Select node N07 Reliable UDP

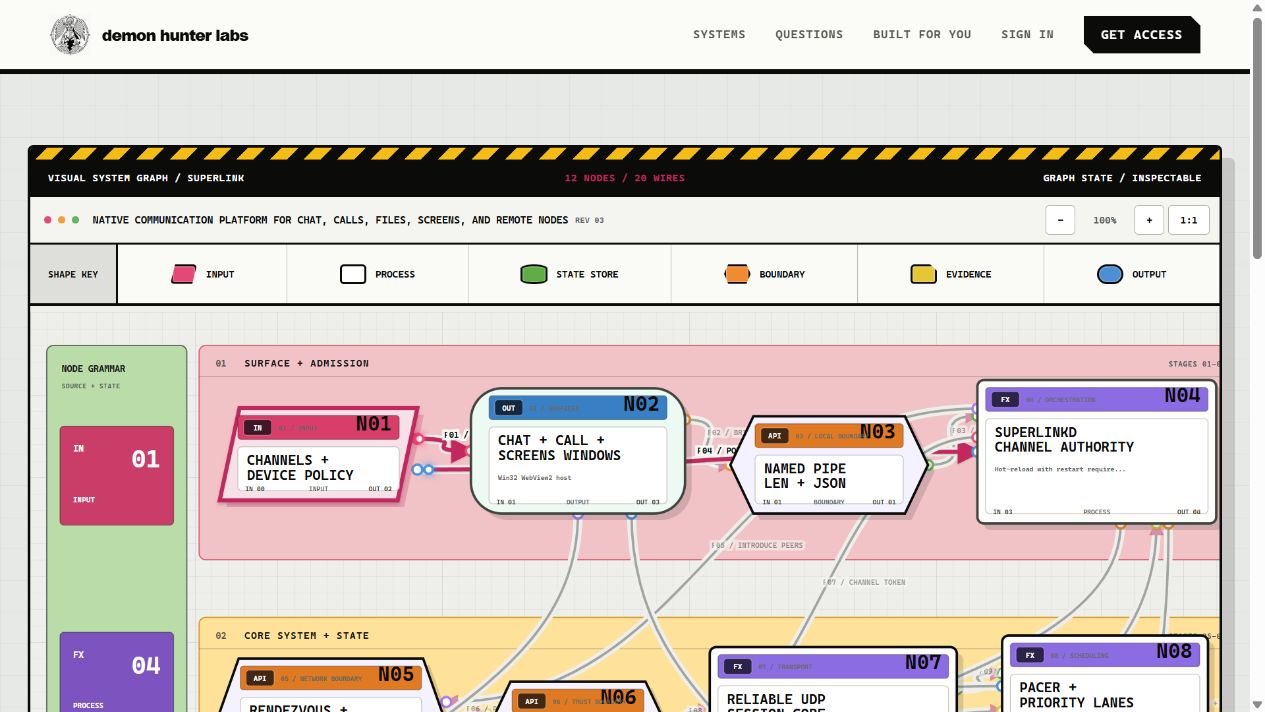(x=834, y=680)
